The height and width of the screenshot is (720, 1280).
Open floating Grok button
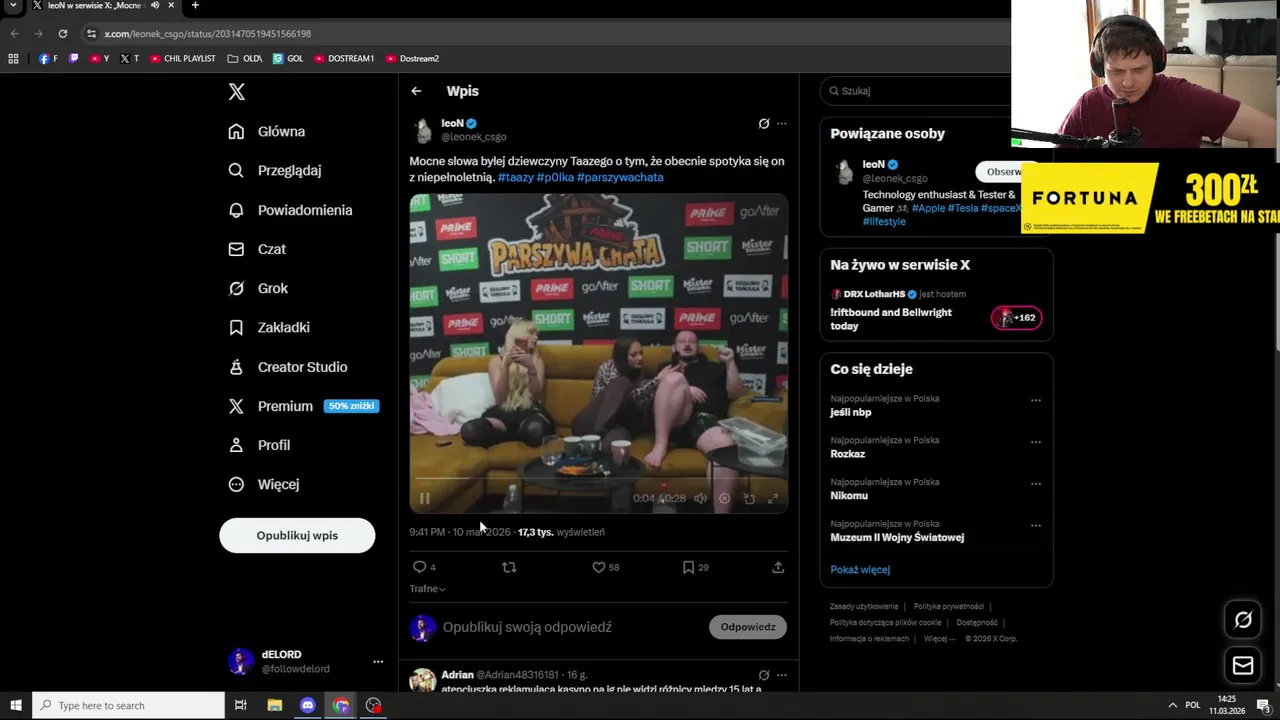click(x=1243, y=620)
